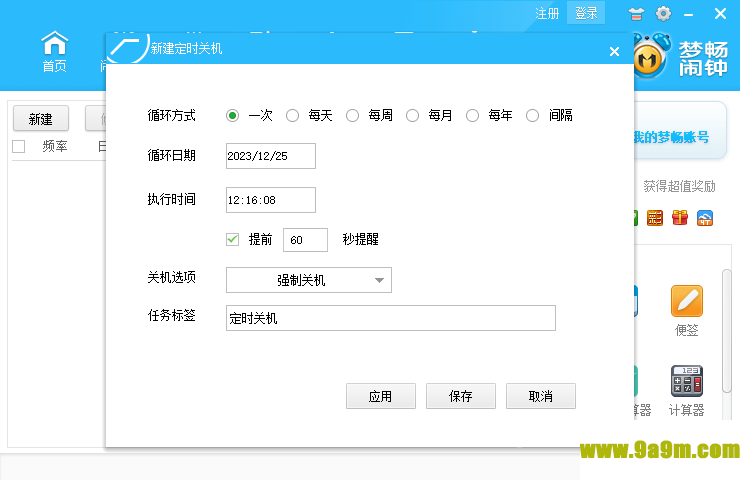Select 间隔 loop mode
This screenshot has height=480, width=740.
pos(532,116)
